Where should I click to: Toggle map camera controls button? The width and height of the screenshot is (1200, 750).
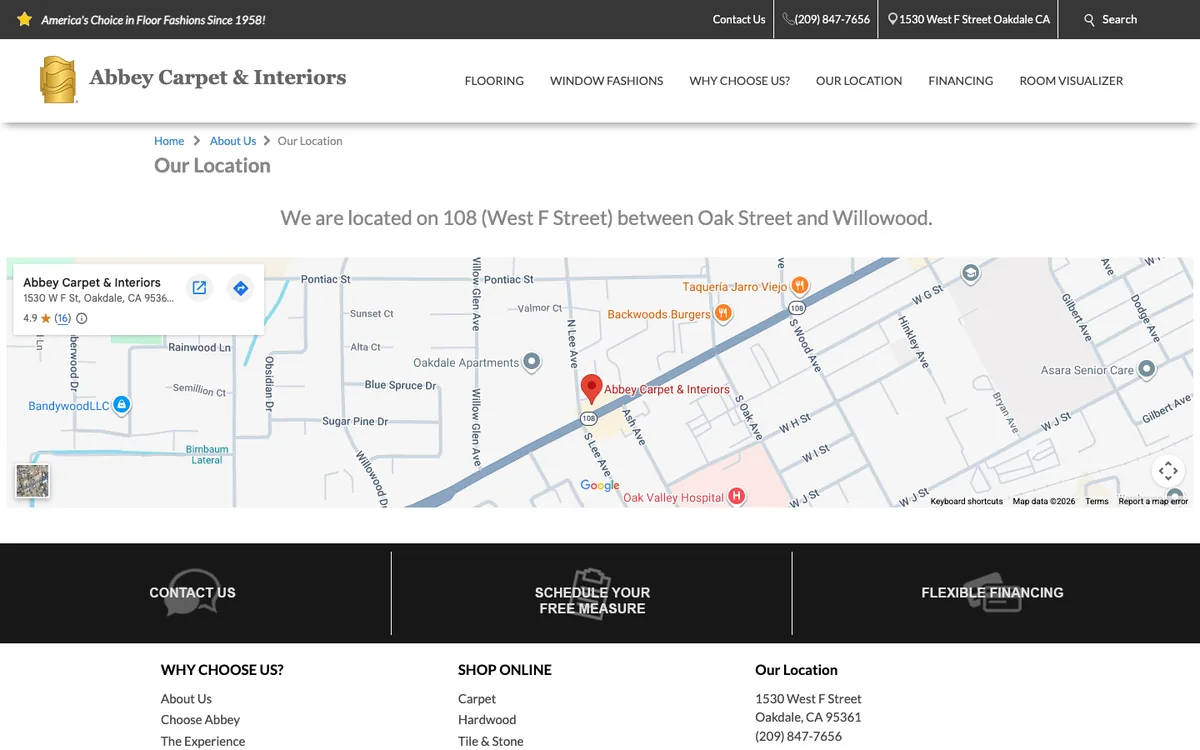coord(1168,471)
